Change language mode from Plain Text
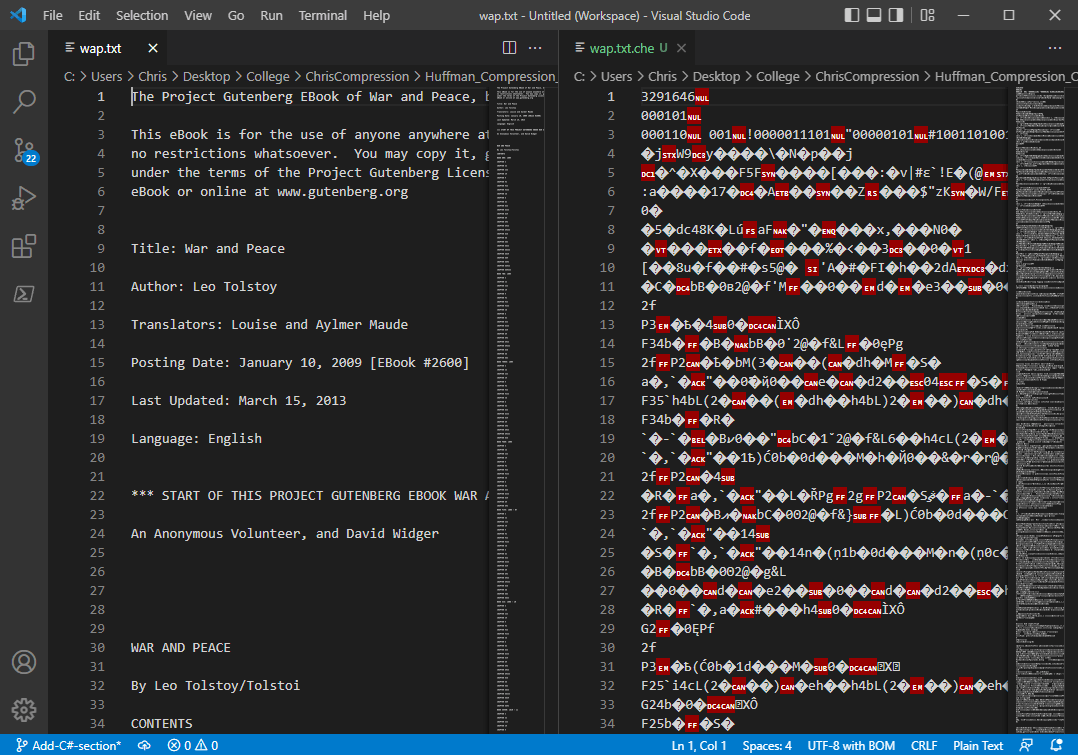Viewport: 1078px width, 755px height. pyautogui.click(x=977, y=745)
